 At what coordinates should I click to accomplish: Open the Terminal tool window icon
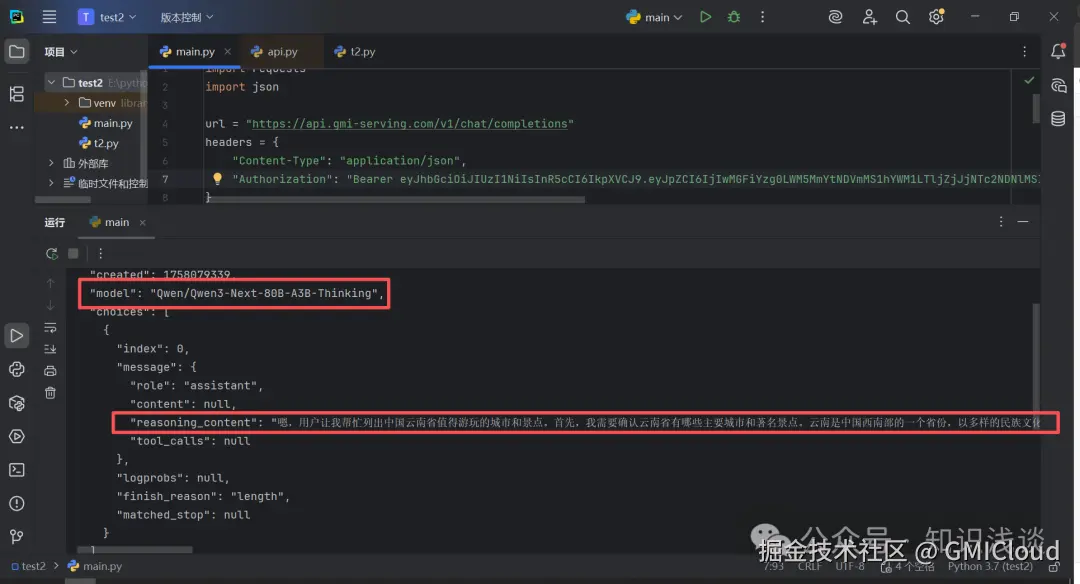coord(17,470)
